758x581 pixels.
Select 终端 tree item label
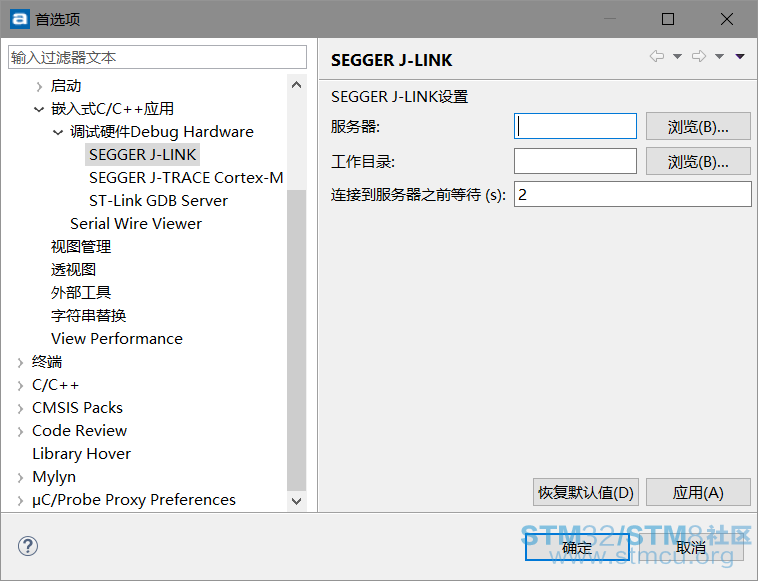pyautogui.click(x=47, y=362)
